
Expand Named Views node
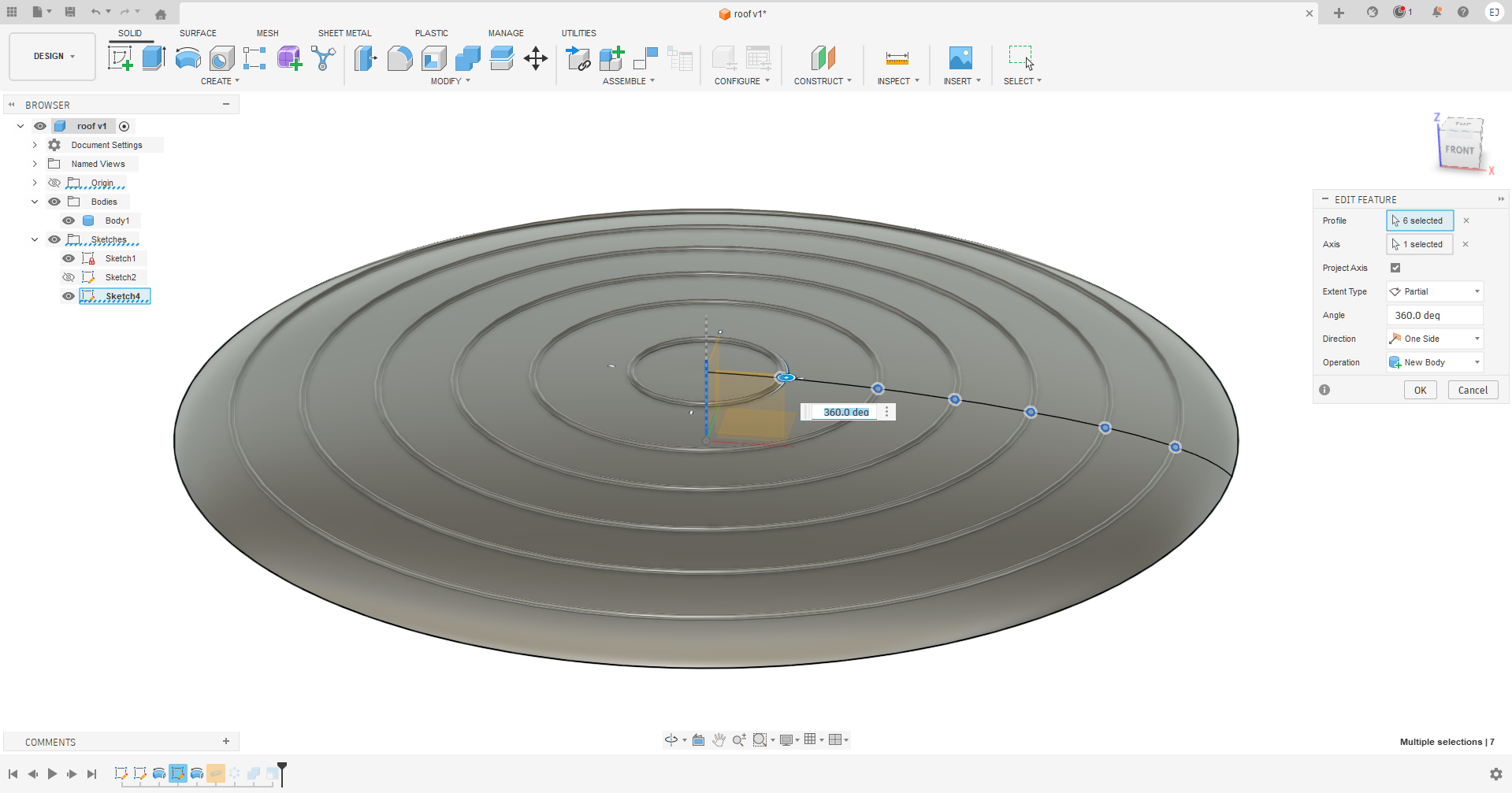tap(35, 164)
